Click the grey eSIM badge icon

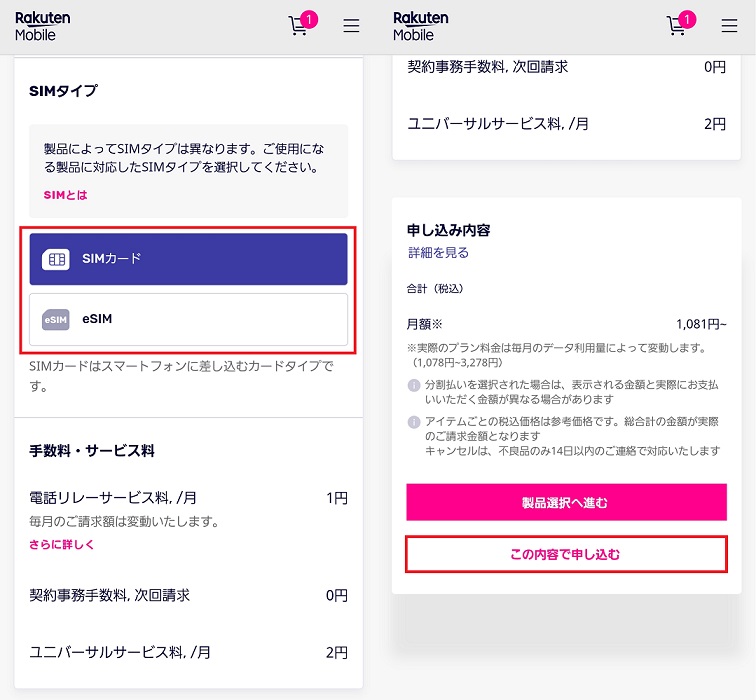(x=56, y=320)
